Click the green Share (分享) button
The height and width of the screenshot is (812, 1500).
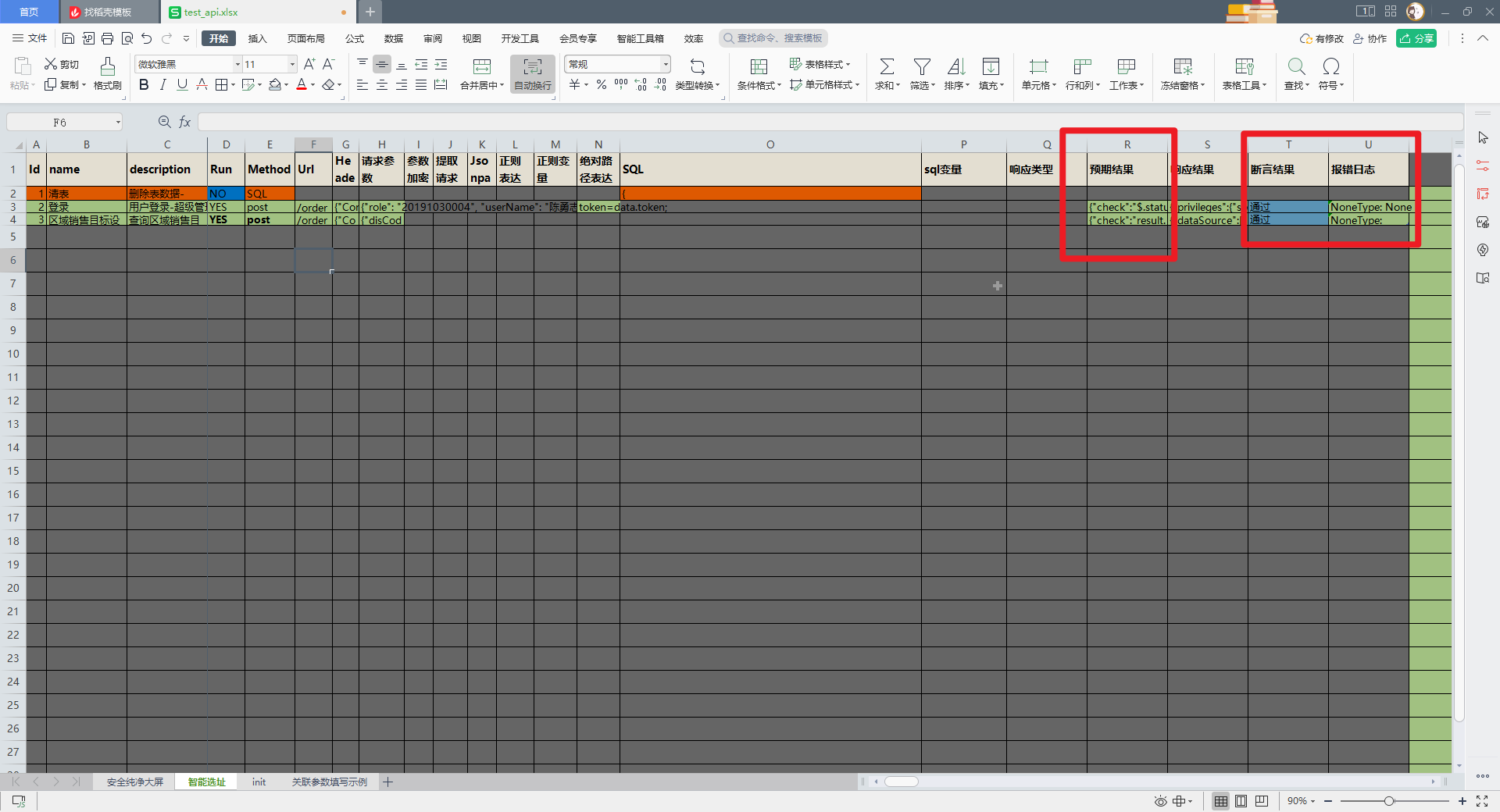coord(1416,38)
